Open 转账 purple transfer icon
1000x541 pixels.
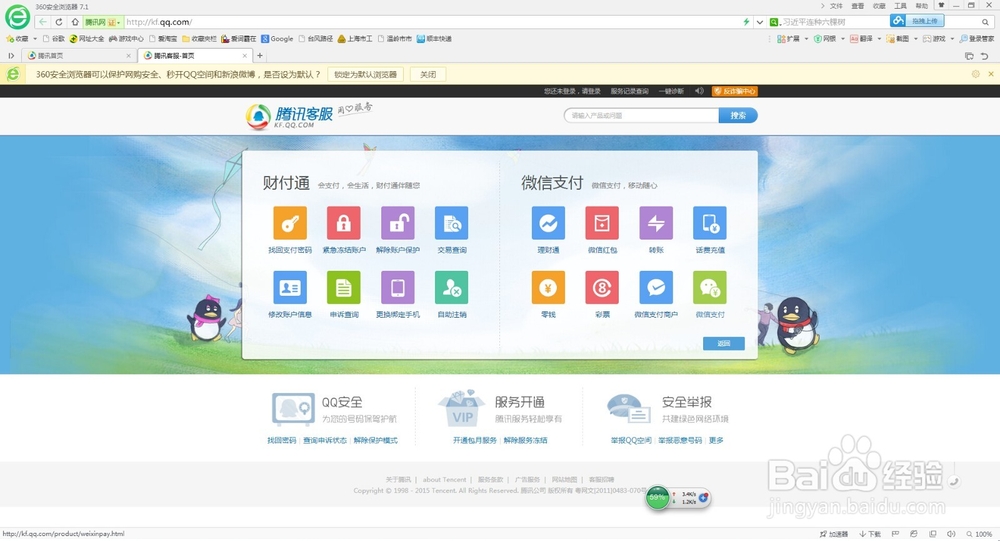[x=656, y=223]
